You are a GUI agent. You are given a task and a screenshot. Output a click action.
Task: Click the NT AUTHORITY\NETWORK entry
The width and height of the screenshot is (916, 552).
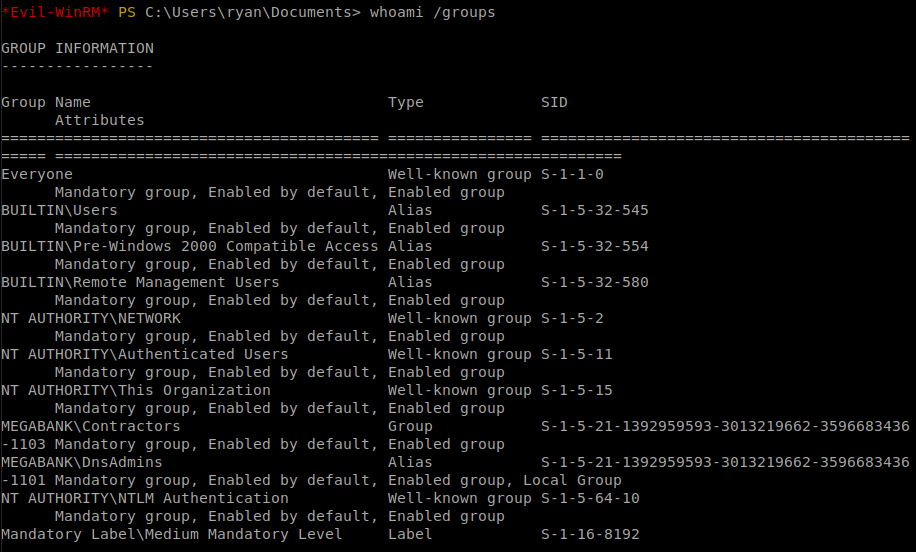tap(91, 318)
